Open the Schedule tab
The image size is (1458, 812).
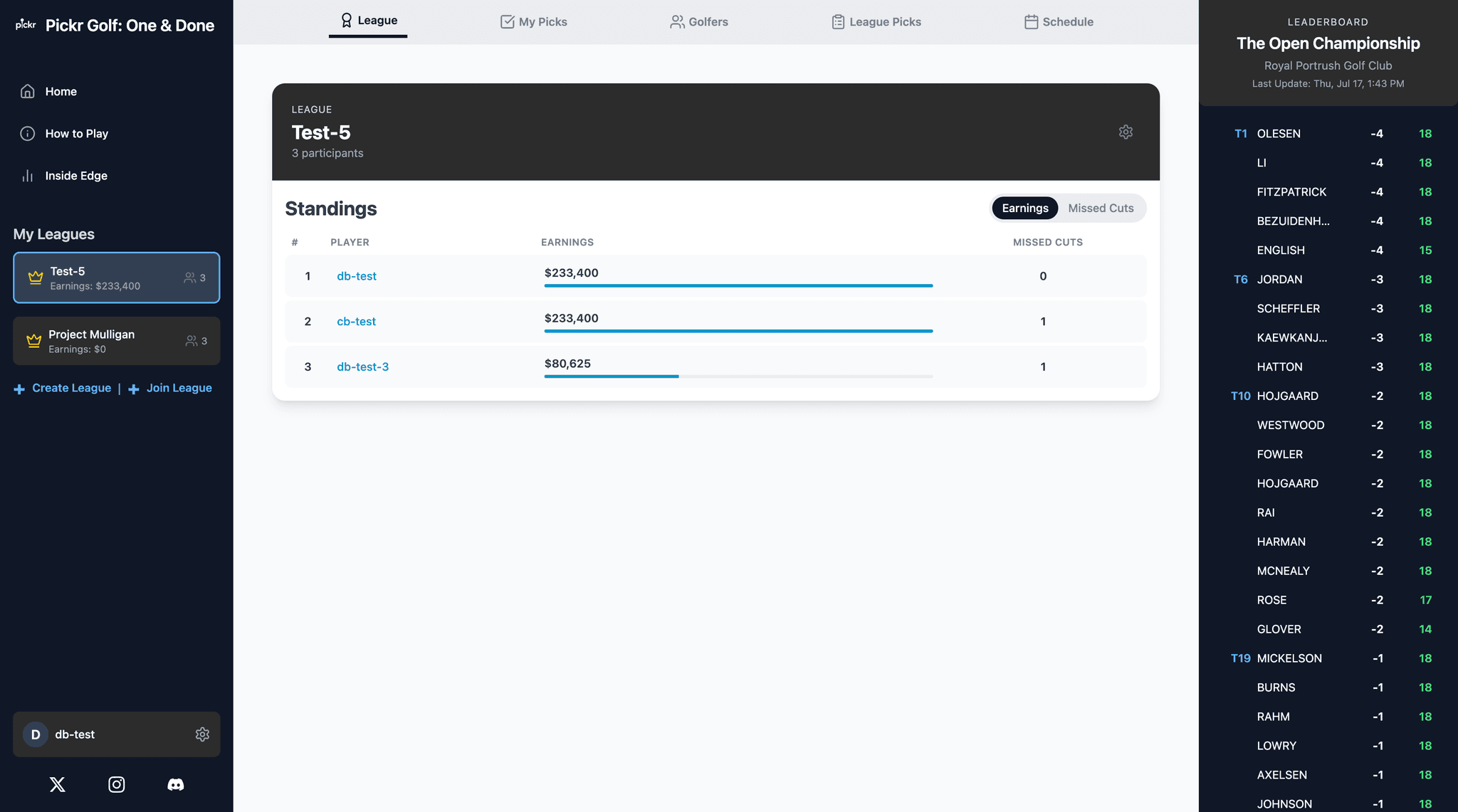tap(1059, 22)
